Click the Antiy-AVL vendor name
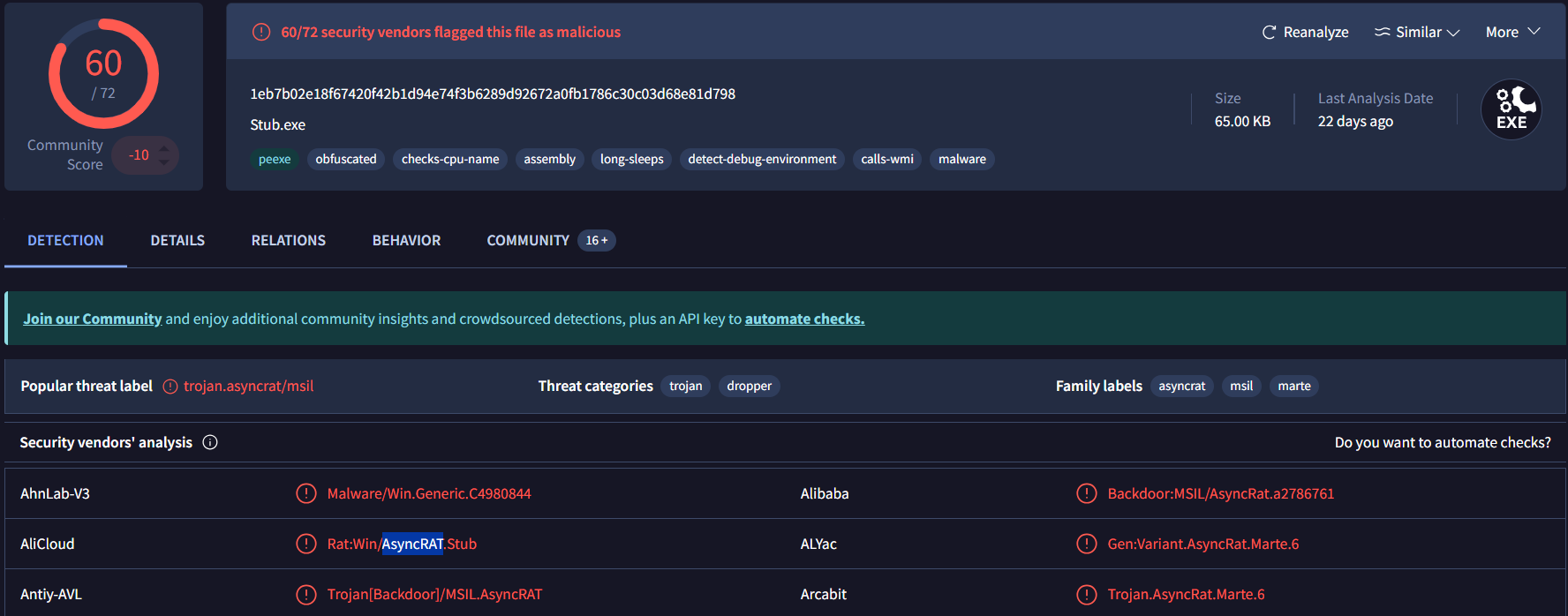Image resolution: width=1568 pixels, height=616 pixels. coord(51,594)
